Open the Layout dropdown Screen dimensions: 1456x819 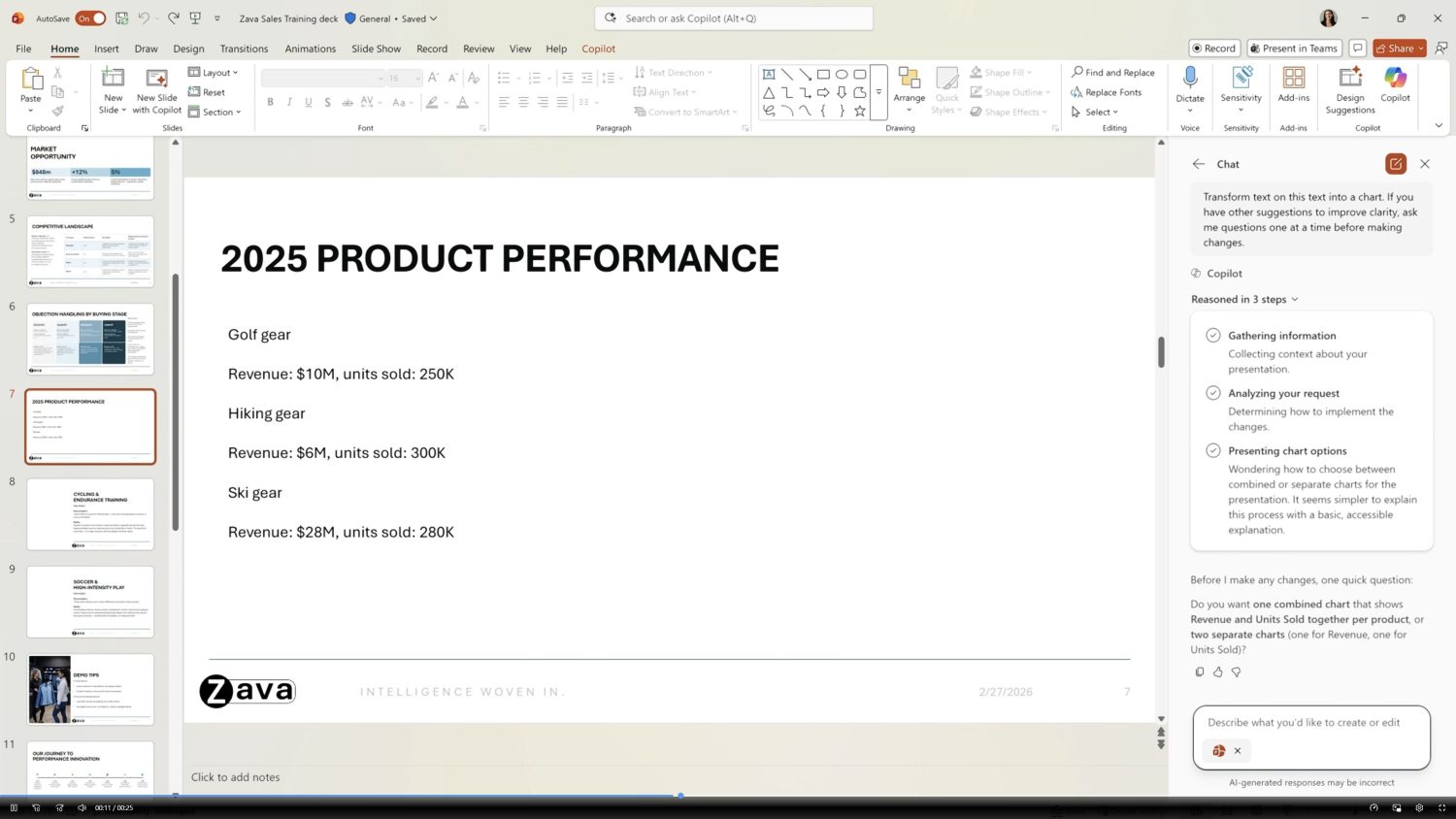pyautogui.click(x=214, y=73)
